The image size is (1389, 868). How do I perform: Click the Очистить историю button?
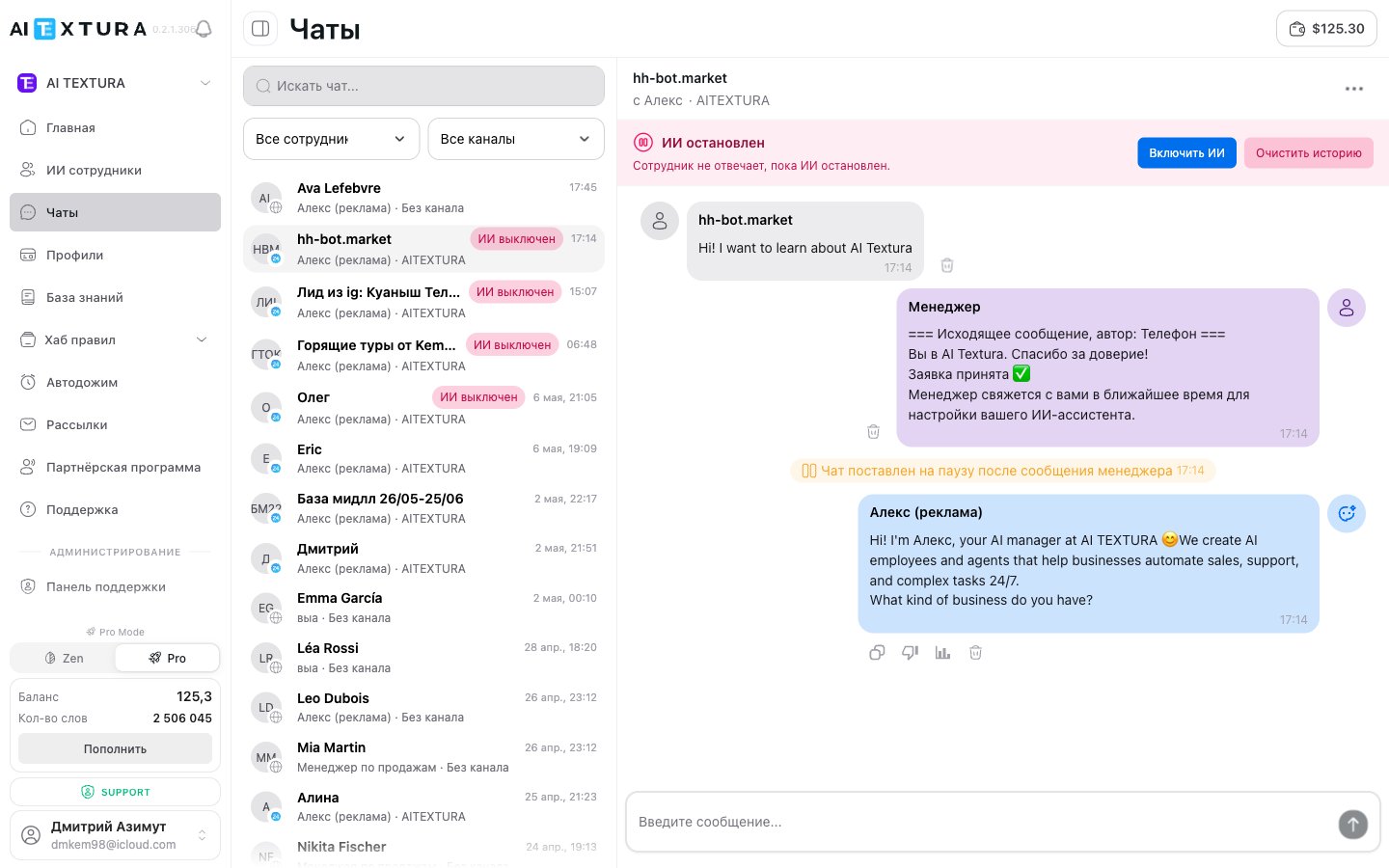(1308, 152)
